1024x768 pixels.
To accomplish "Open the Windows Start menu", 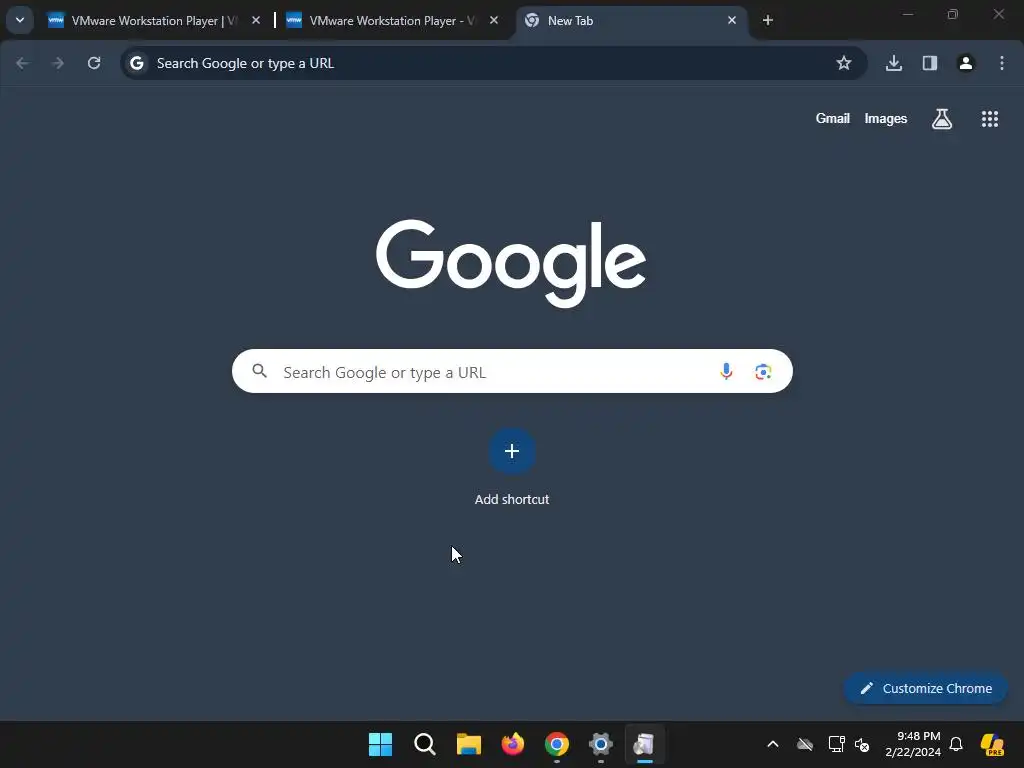I will tap(381, 744).
